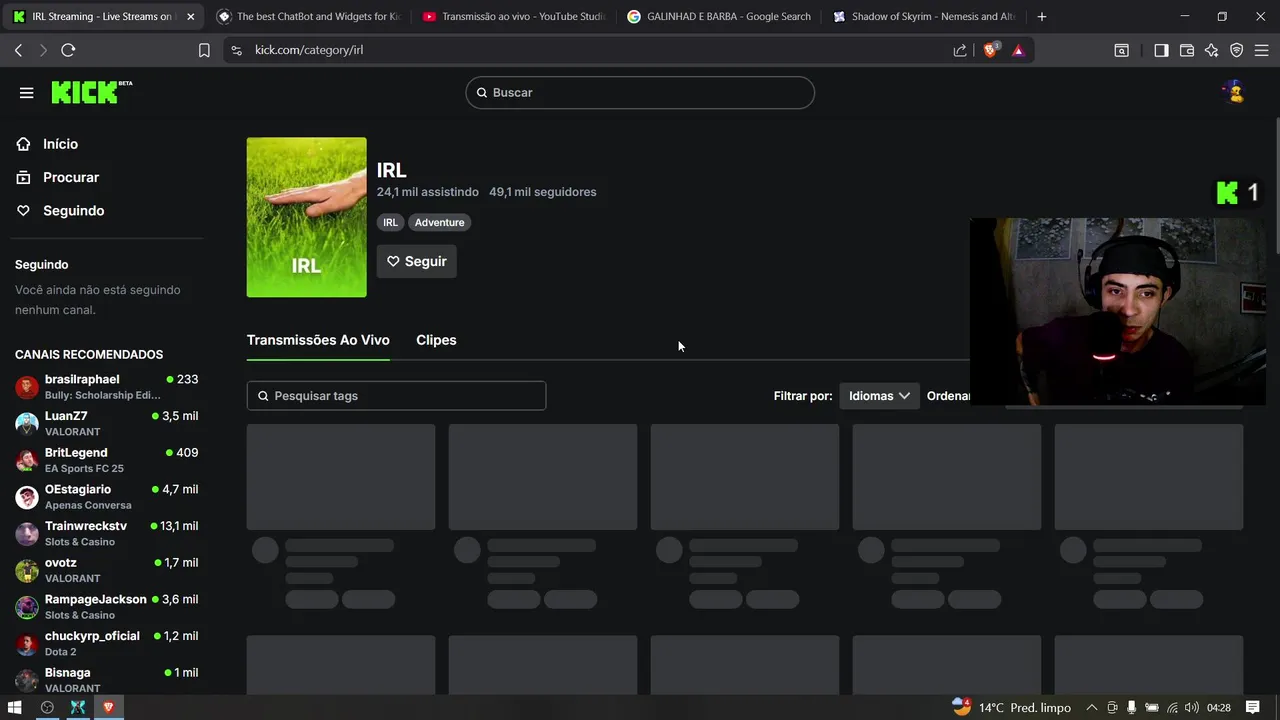Image resolution: width=1280 pixels, height=720 pixels.
Task: Open Bisnaga recommended channel
Action: pyautogui.click(x=107, y=680)
